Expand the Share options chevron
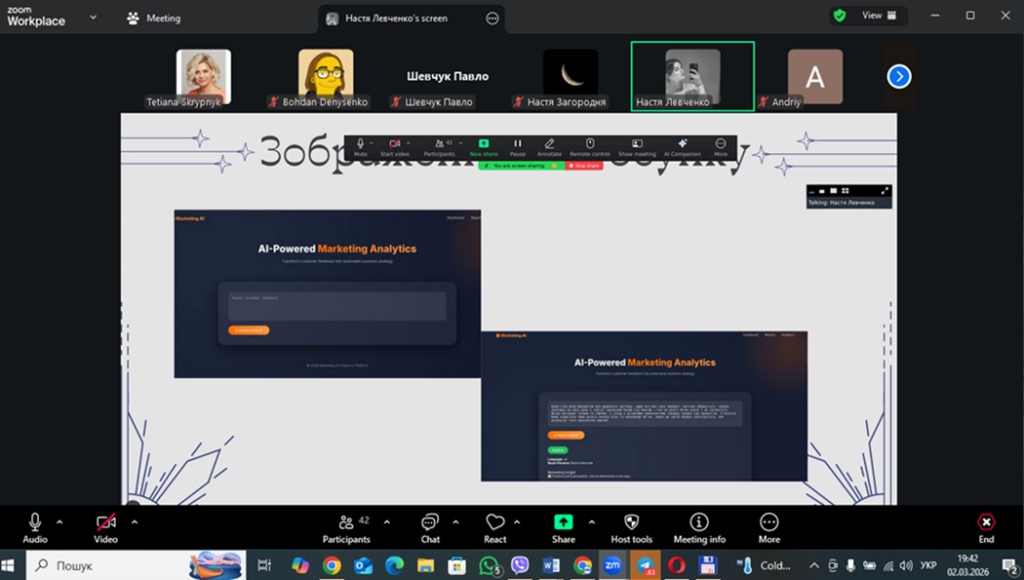This screenshot has height=580, width=1024. [x=591, y=521]
